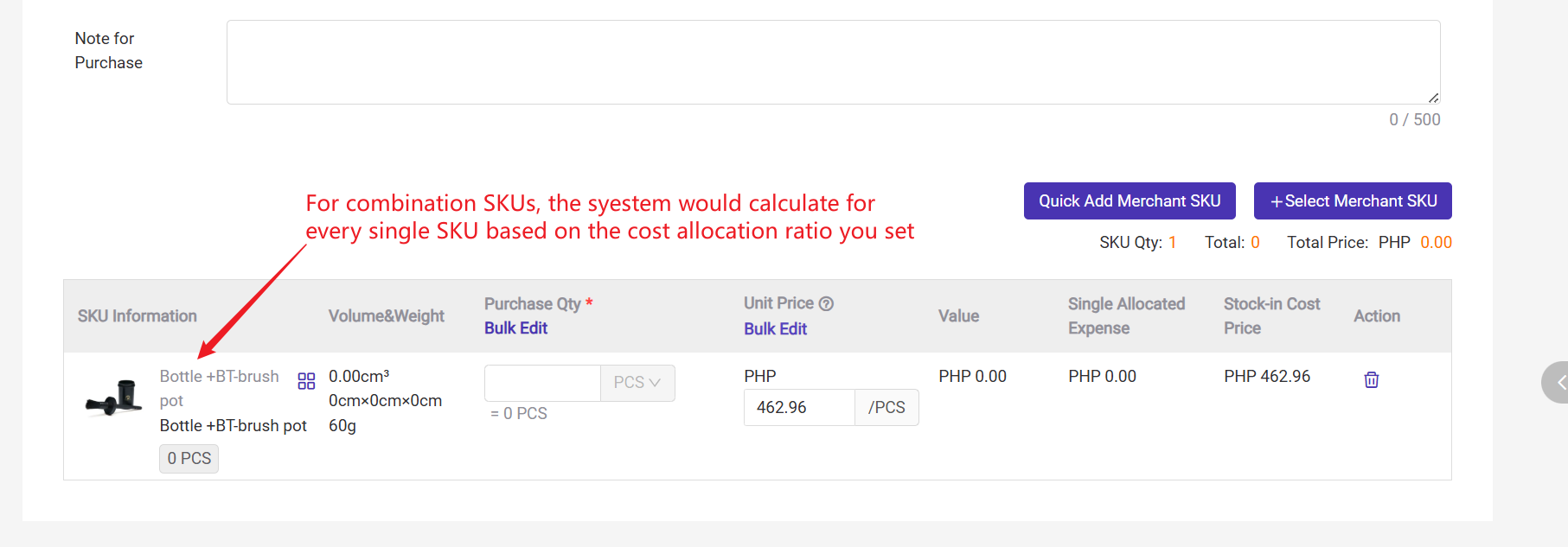Click Quick Add Merchant SKU button
This screenshot has height=547, width=1568.
click(1129, 200)
